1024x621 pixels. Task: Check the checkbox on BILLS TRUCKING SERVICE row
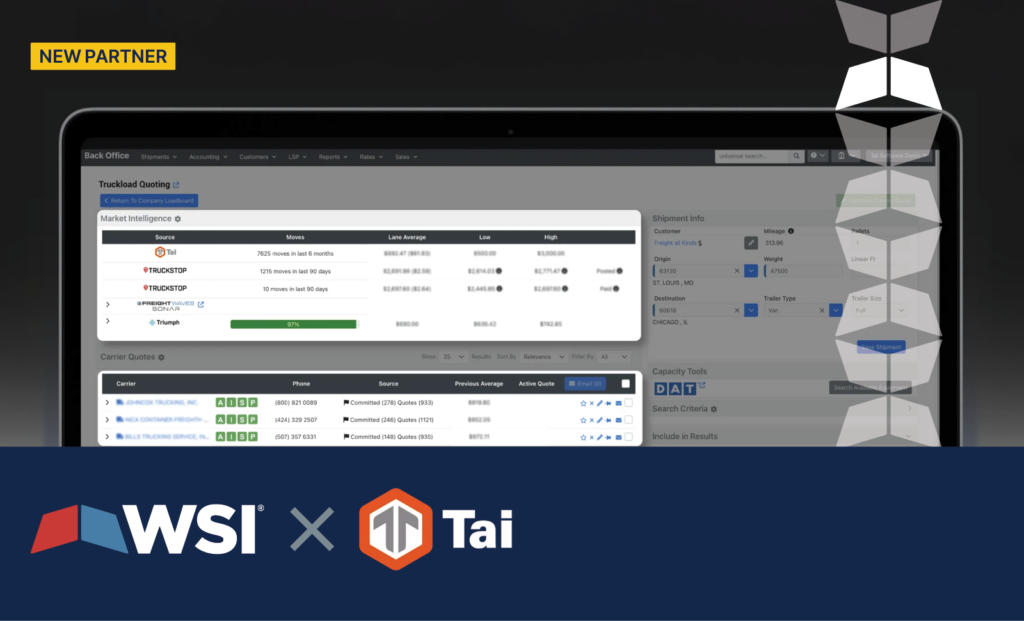[629, 437]
